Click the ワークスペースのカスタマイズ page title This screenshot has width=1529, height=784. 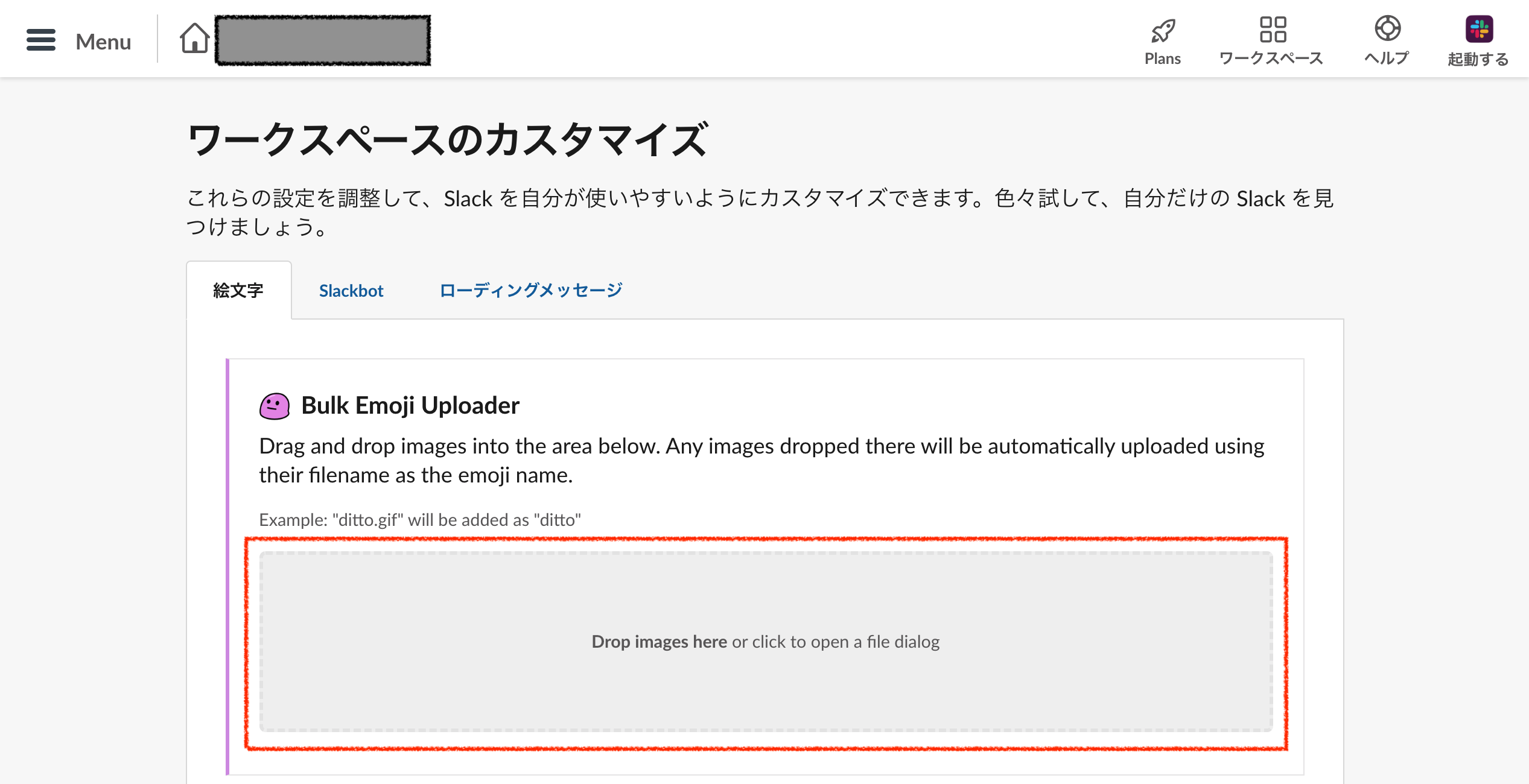pos(447,139)
